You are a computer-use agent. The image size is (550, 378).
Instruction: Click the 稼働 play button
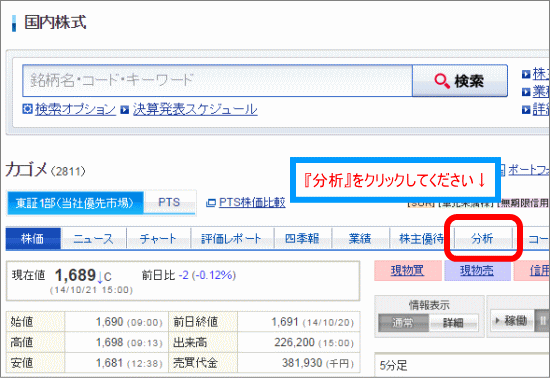tap(512, 320)
